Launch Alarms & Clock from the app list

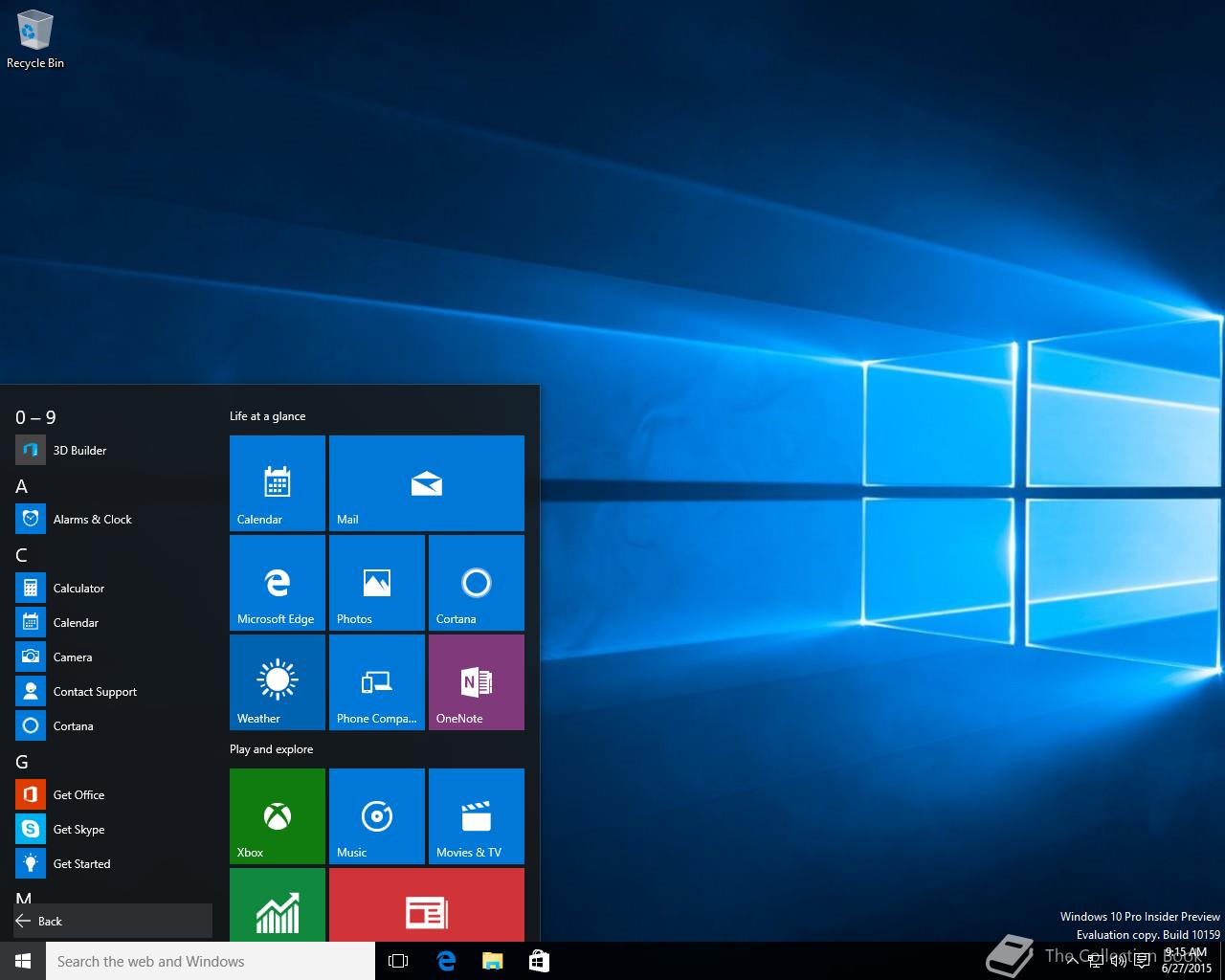pos(113,519)
